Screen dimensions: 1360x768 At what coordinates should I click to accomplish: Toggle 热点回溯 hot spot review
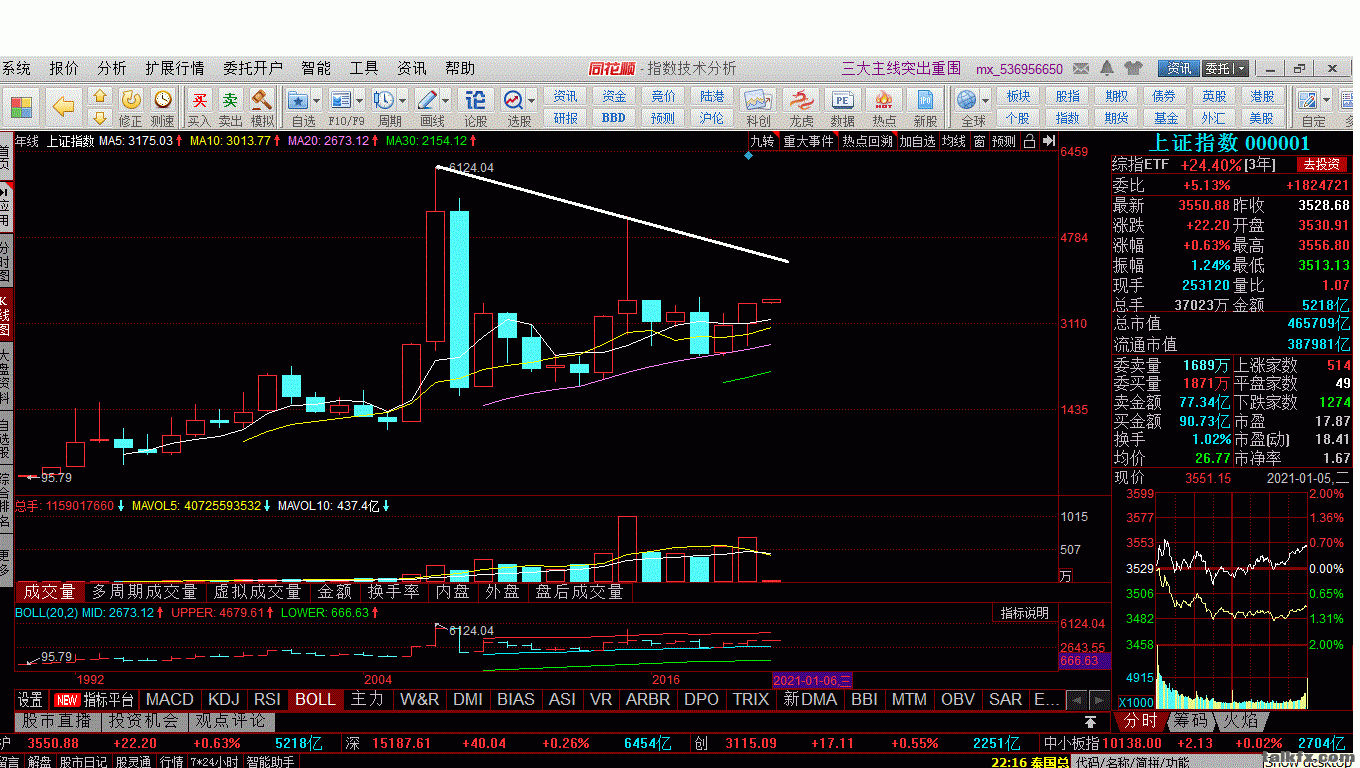coord(867,142)
